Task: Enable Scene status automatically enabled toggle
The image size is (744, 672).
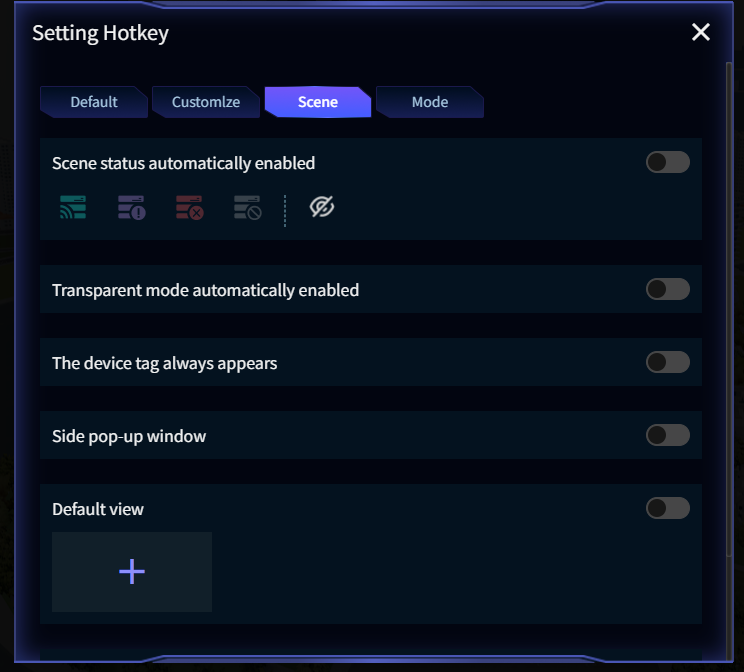Action: tap(667, 162)
